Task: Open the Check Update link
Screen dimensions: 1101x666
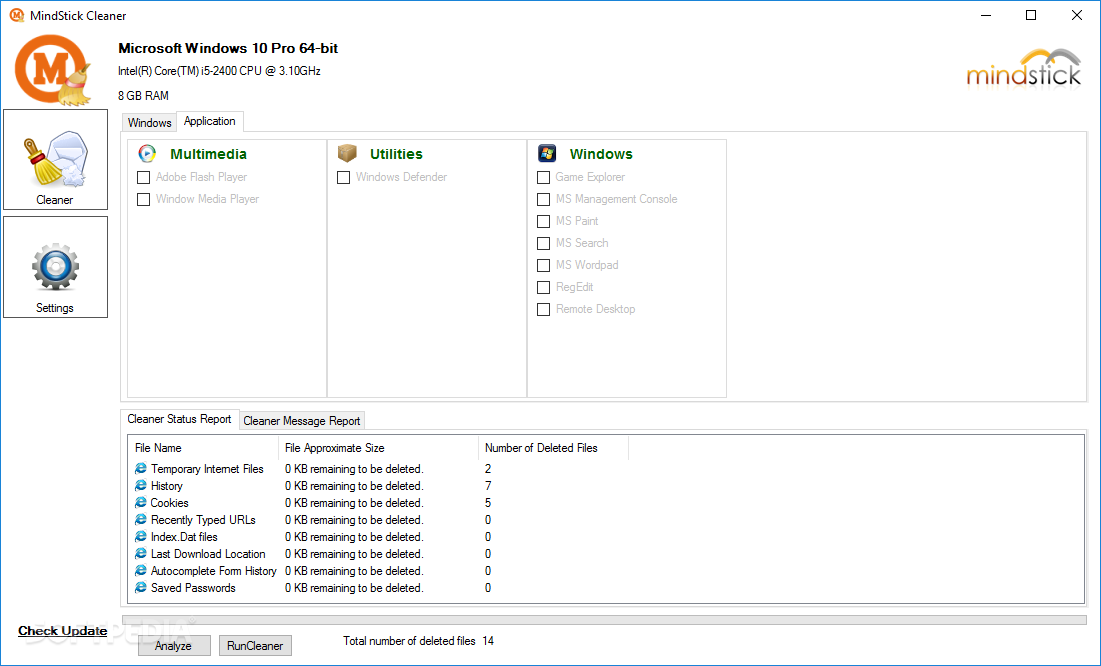Action: coord(62,631)
